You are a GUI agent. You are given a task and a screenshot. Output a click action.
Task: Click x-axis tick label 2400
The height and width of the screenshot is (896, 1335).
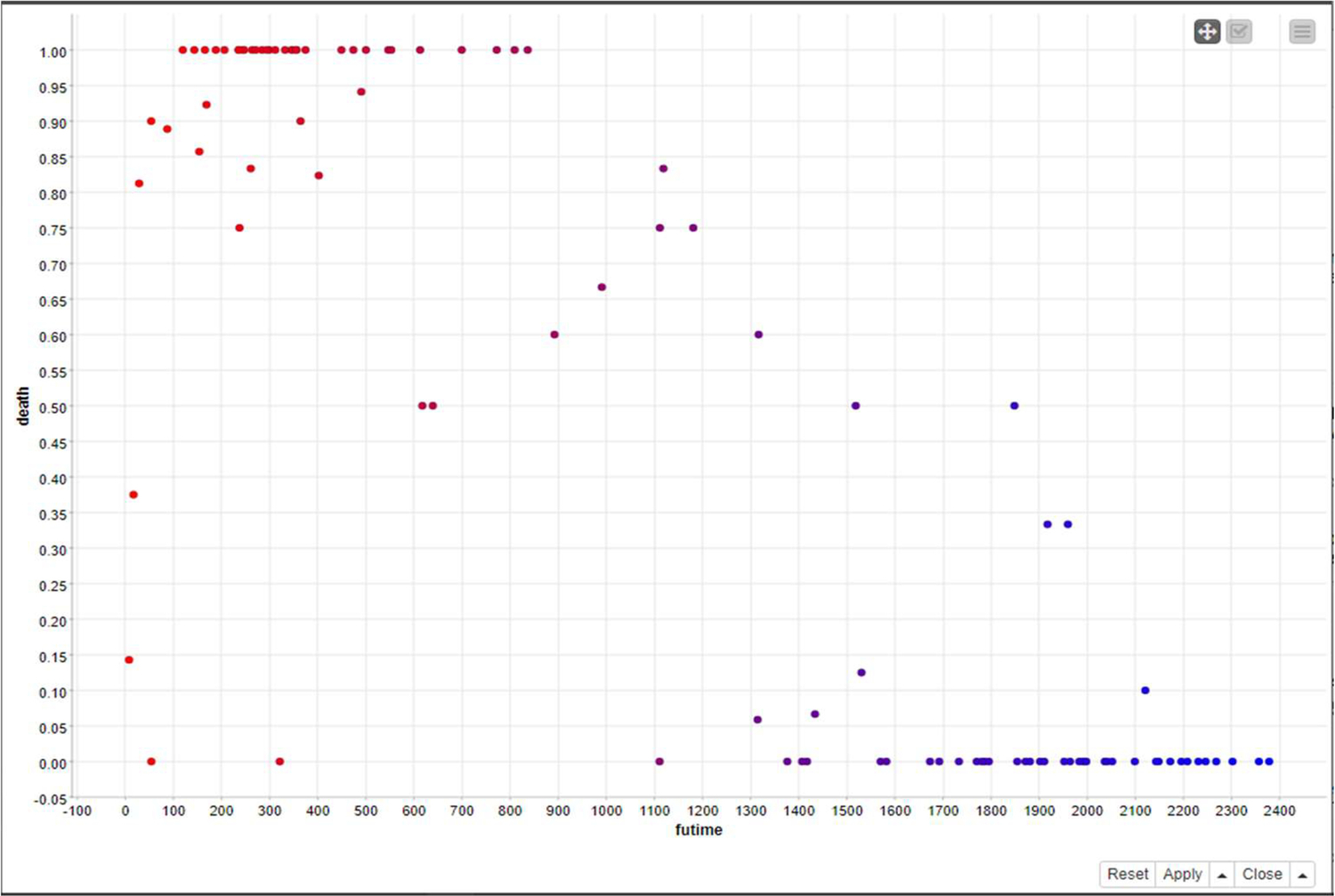pyautogui.click(x=1279, y=811)
